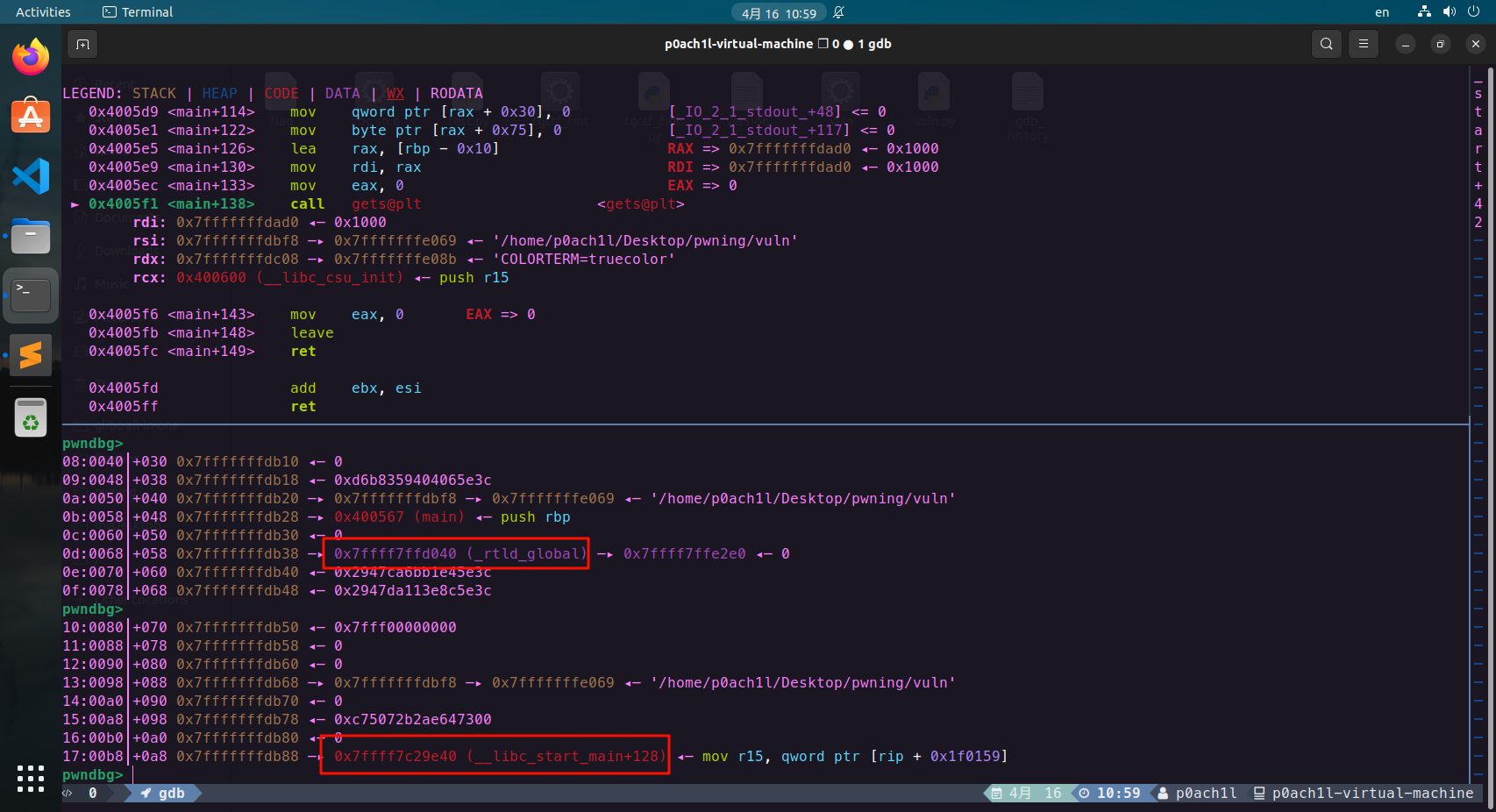Click the 'leave' instruction at 0x4005fb
Viewport: 1496px width, 812px height.
(312, 332)
